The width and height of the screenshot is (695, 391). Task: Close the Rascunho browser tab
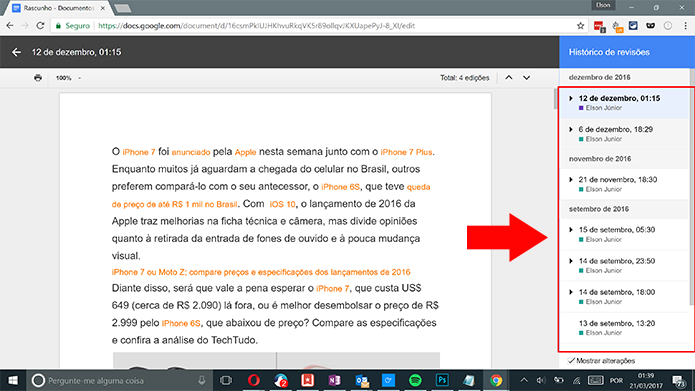click(103, 8)
